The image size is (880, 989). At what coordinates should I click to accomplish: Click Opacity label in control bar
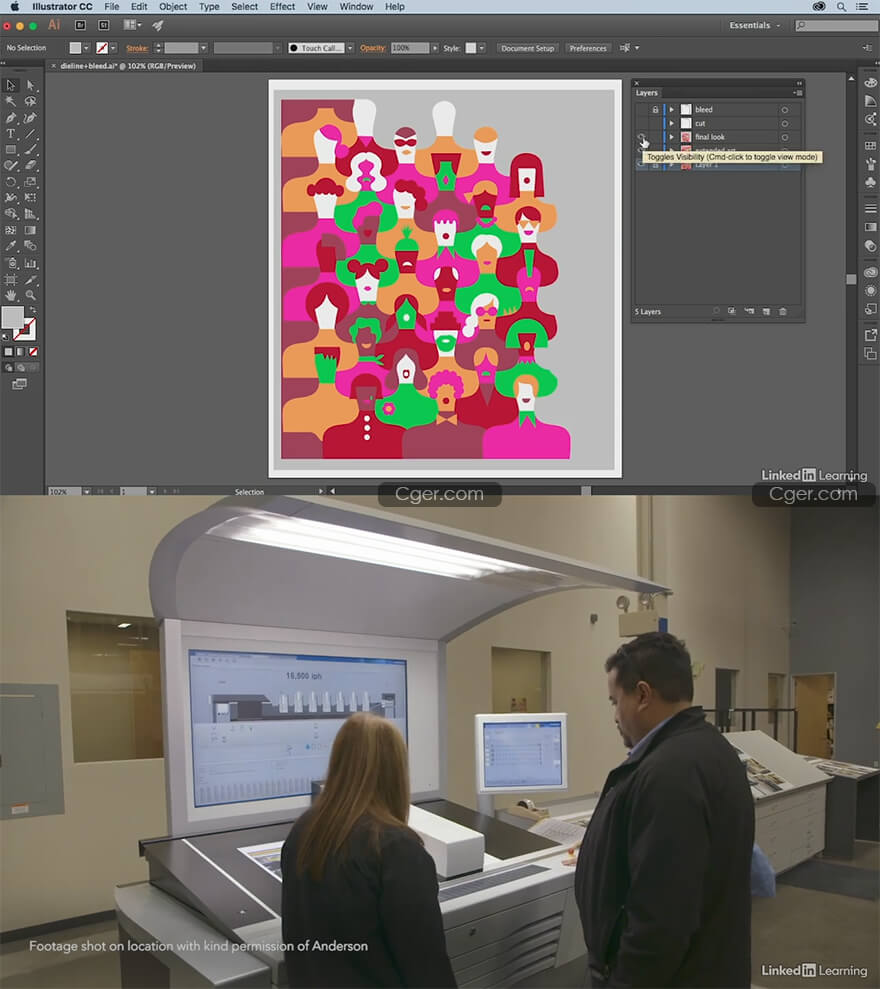point(373,48)
